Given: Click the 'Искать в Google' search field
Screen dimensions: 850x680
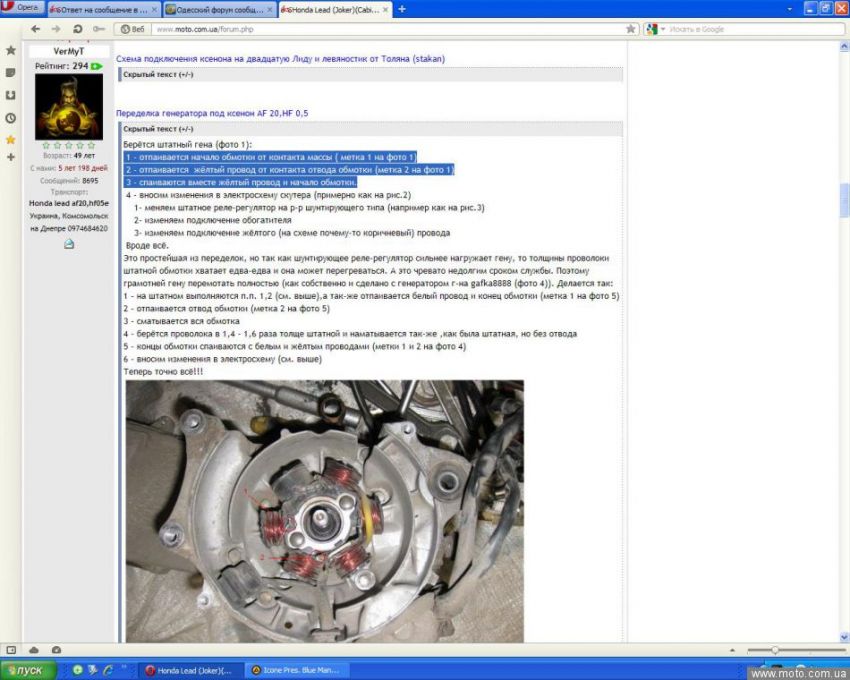Looking at the screenshot, I should point(755,29).
